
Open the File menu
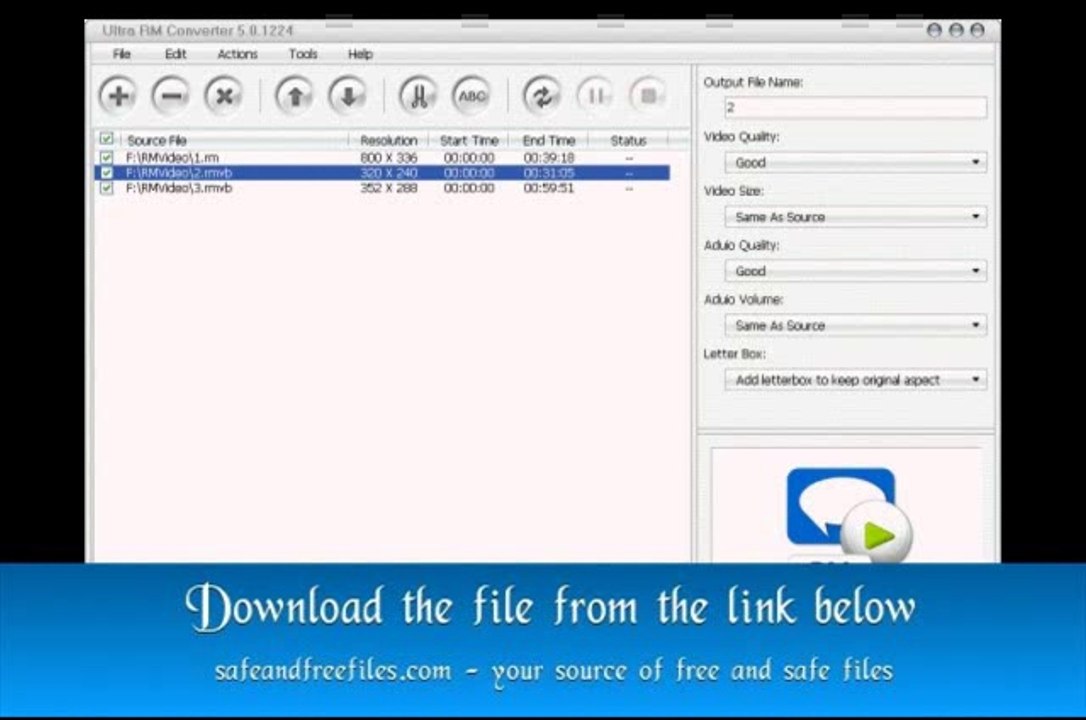coord(122,54)
